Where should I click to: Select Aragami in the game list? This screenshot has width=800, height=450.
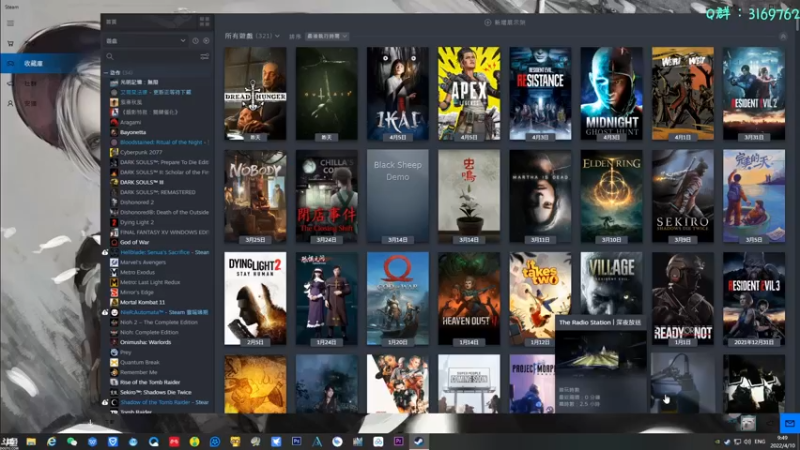131,122
